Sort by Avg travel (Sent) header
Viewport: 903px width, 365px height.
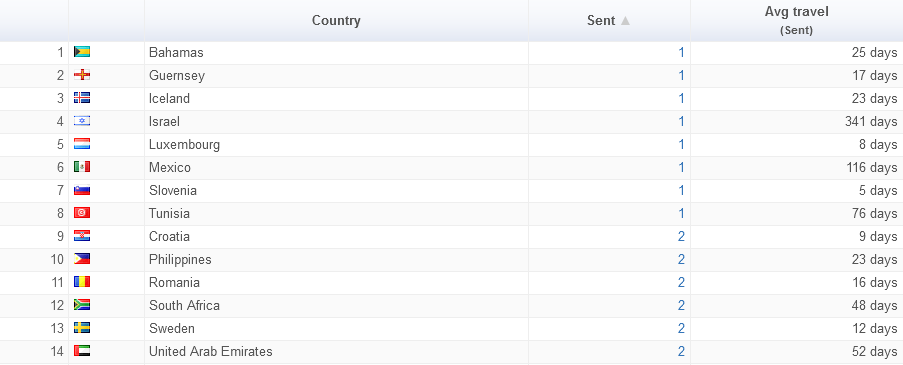point(796,21)
